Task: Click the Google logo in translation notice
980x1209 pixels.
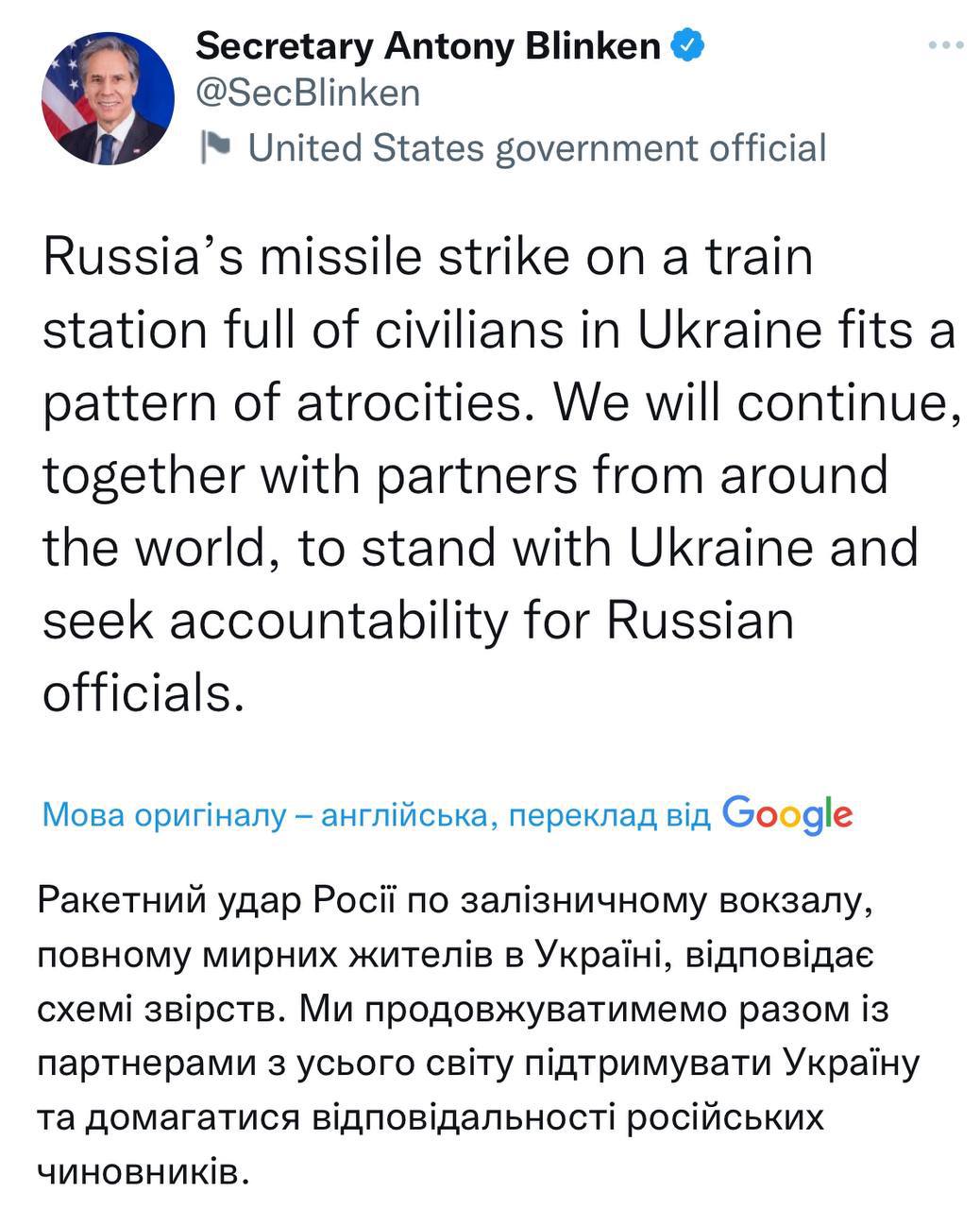Action: tap(786, 813)
